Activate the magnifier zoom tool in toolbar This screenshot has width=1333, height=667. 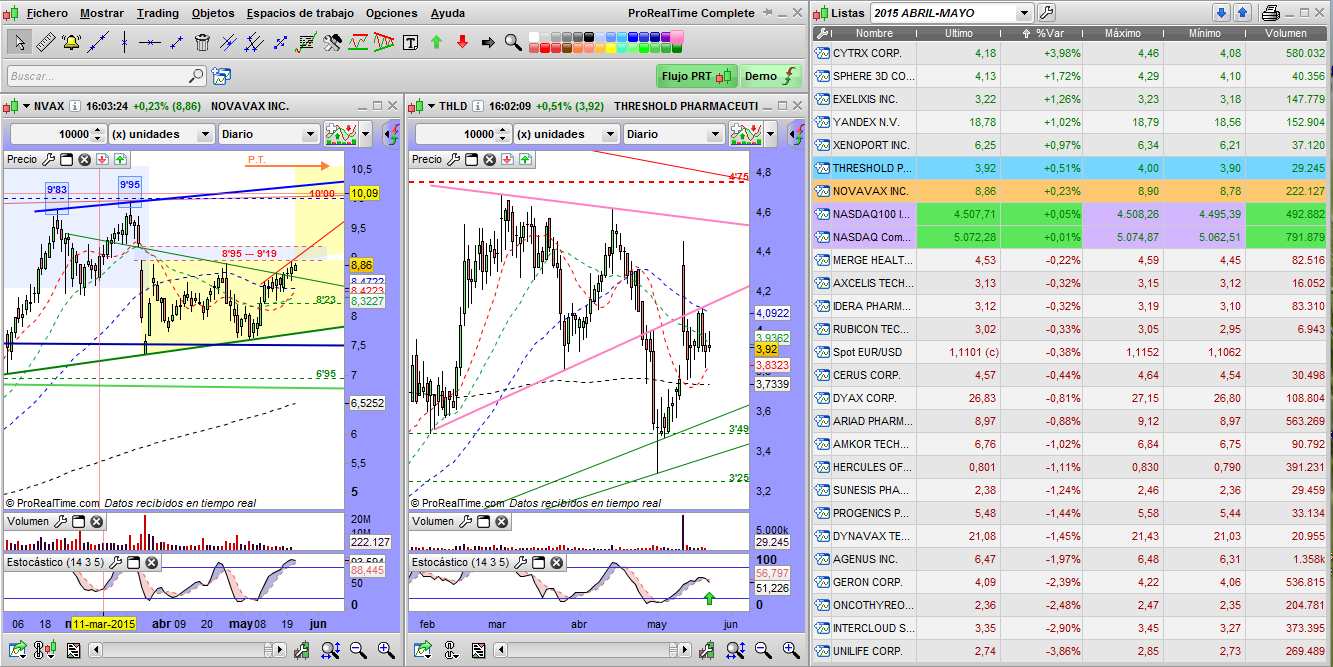tap(514, 42)
